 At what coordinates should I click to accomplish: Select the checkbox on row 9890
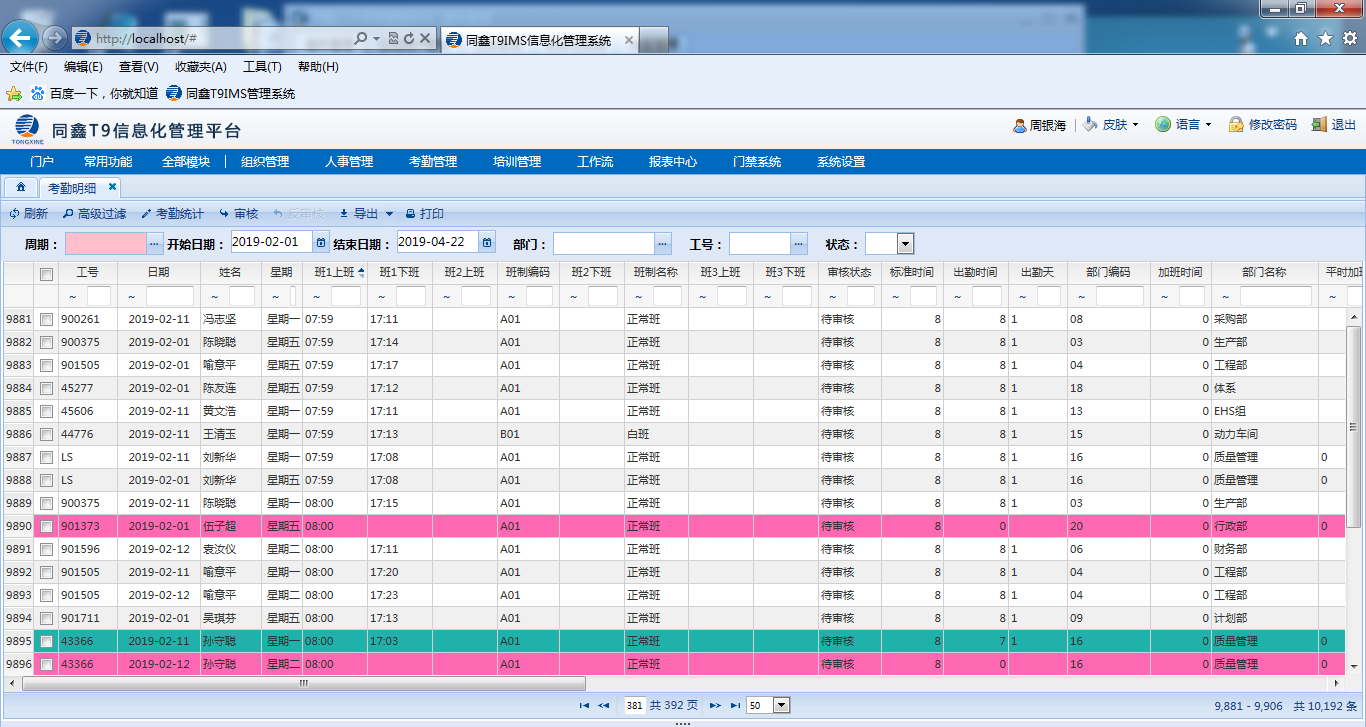coord(46,527)
